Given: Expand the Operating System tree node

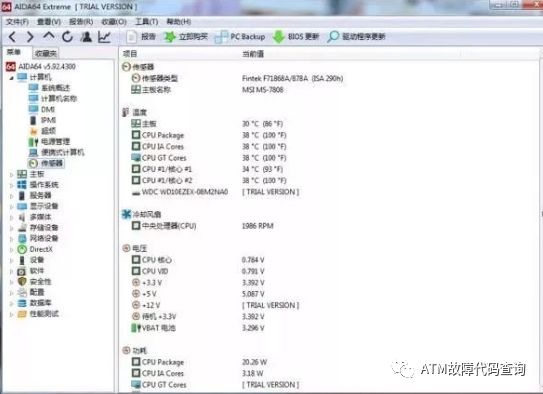Looking at the screenshot, I should tap(11, 185).
